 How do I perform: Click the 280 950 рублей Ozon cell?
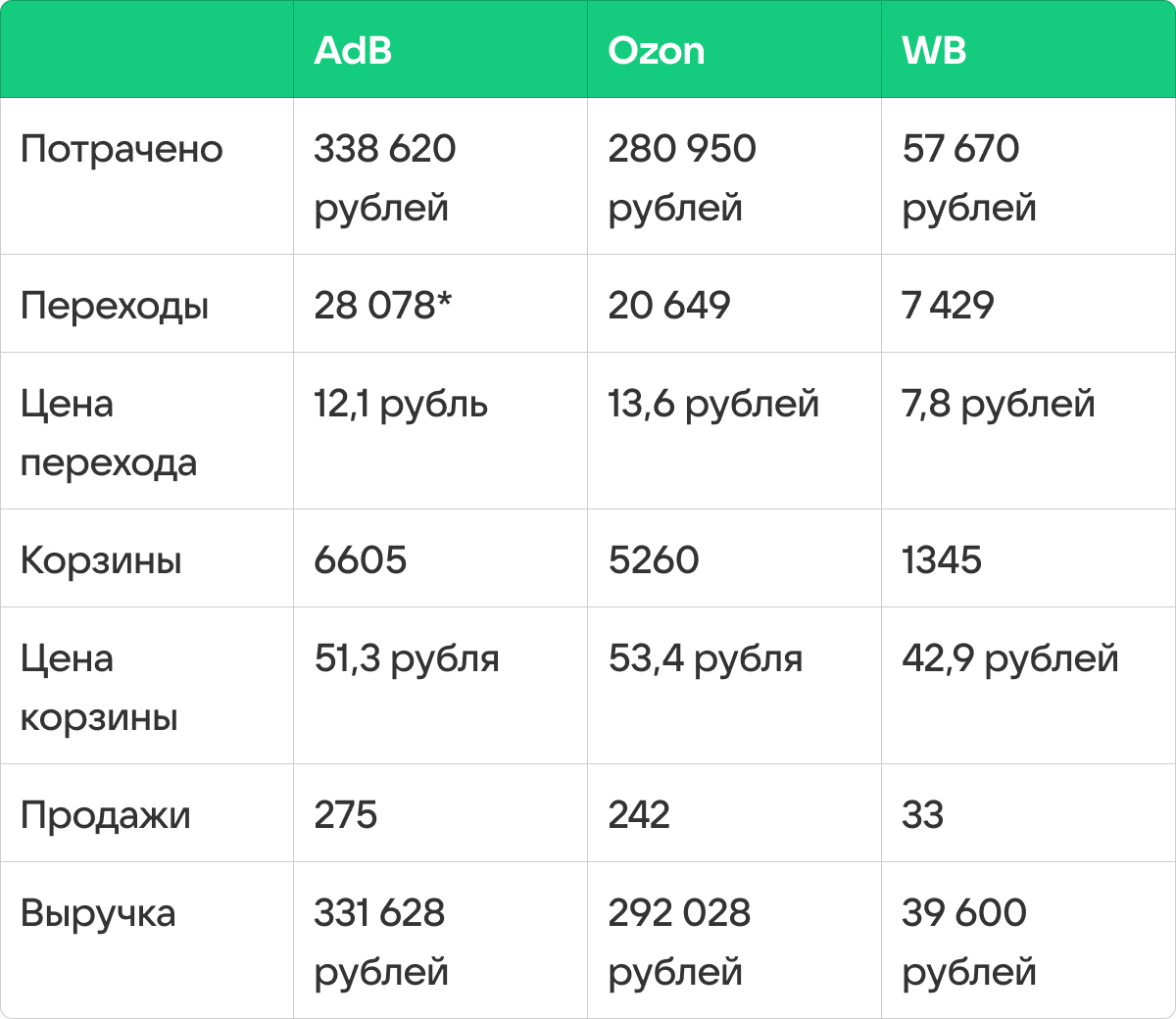(681, 177)
